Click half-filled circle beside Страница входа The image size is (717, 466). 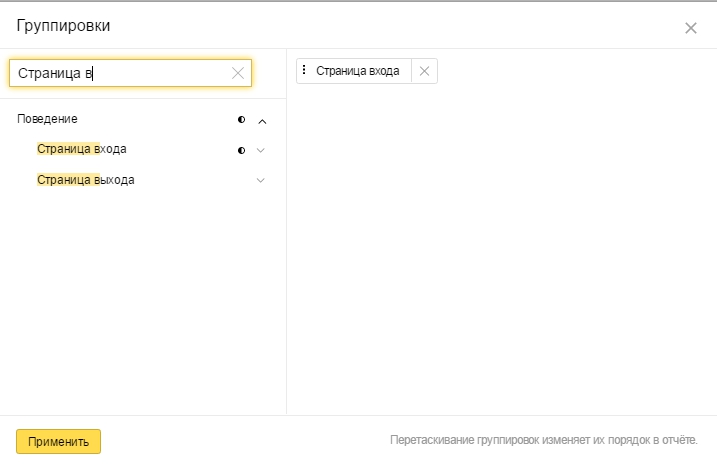241,150
